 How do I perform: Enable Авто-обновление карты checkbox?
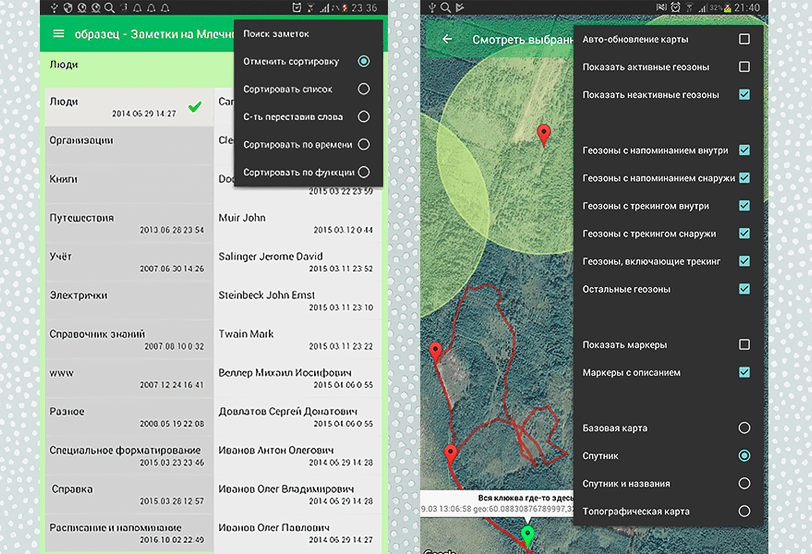tap(743, 39)
